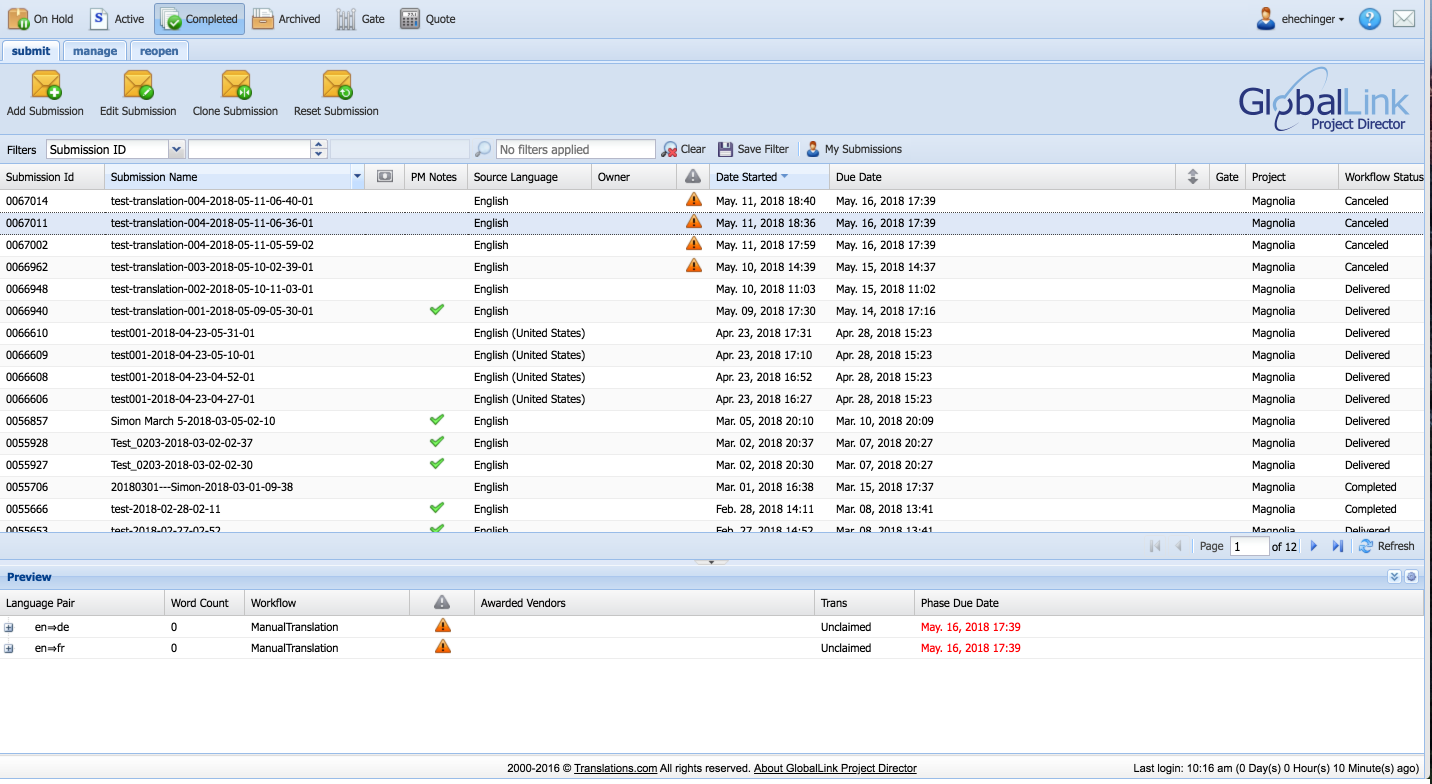Switch to the manage tab
Image resolution: width=1432 pixels, height=784 pixels.
click(95, 51)
